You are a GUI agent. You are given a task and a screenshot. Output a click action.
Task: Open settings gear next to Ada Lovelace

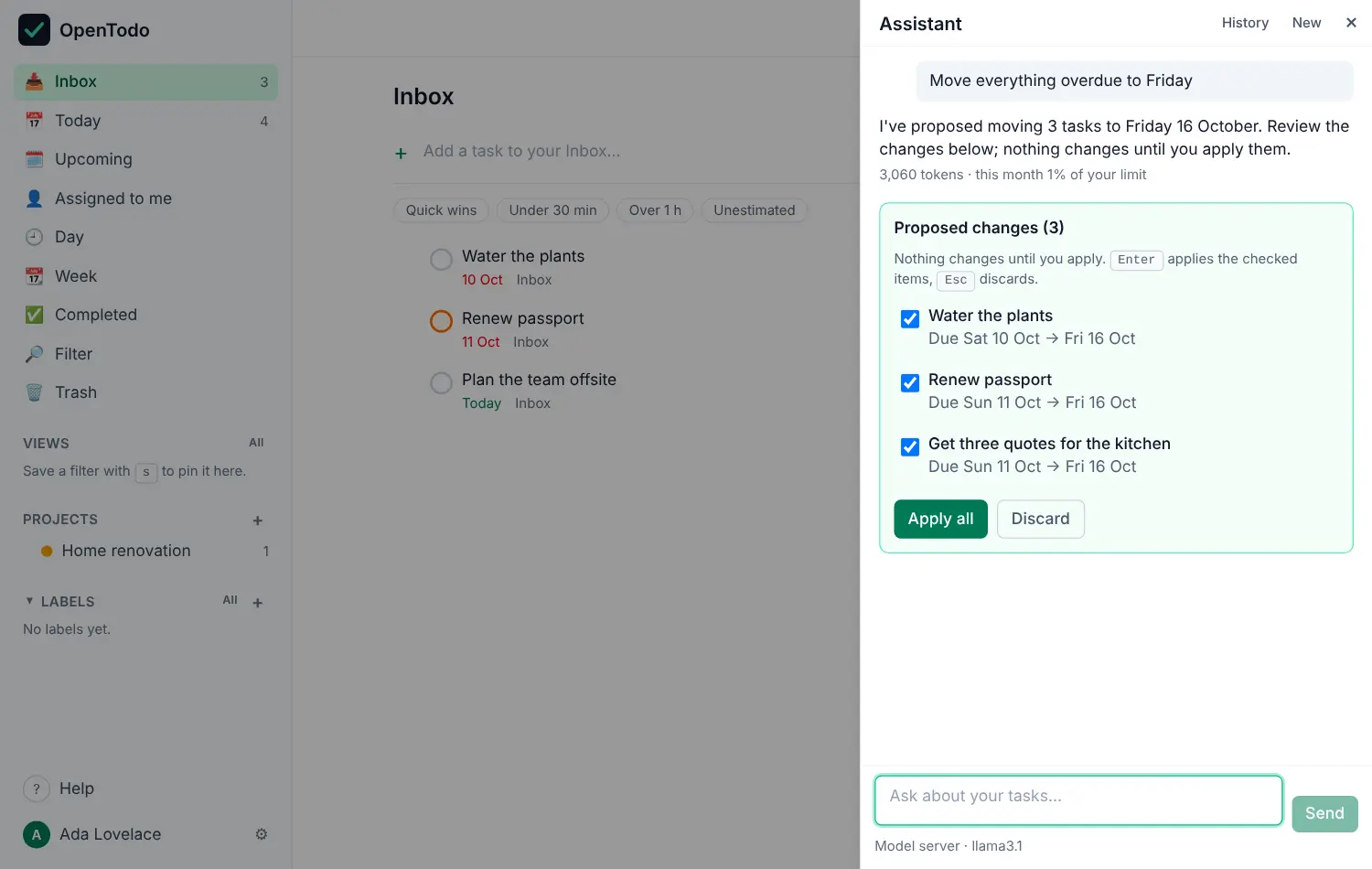262,834
